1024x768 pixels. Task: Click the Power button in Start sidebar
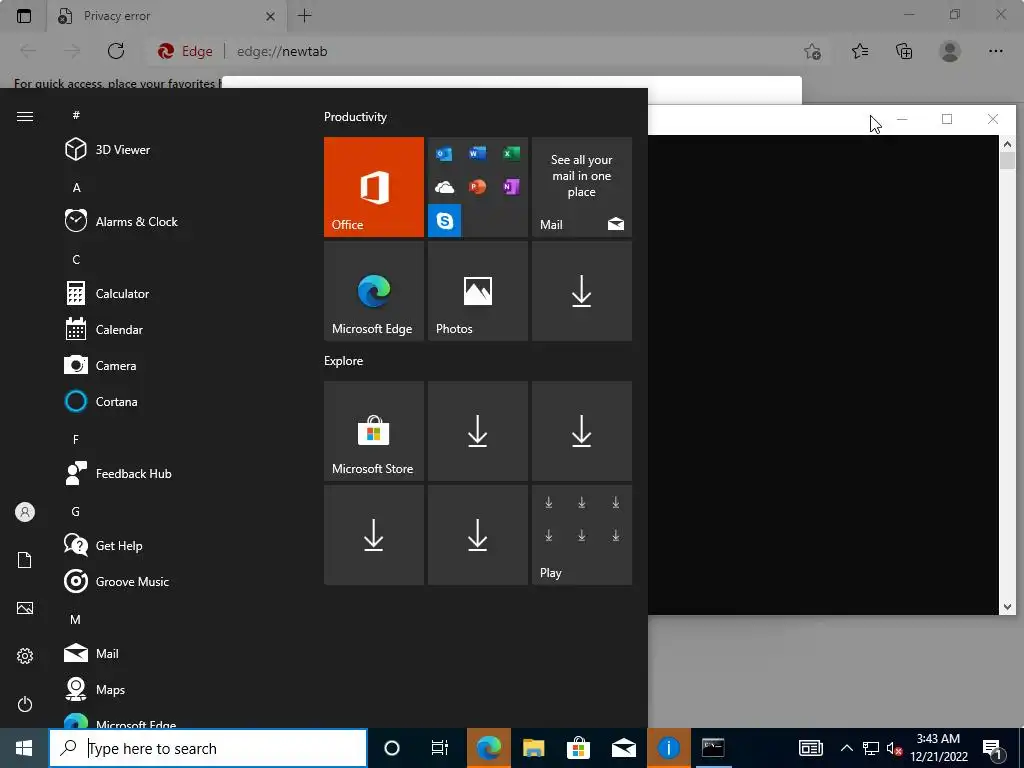pyautogui.click(x=25, y=704)
